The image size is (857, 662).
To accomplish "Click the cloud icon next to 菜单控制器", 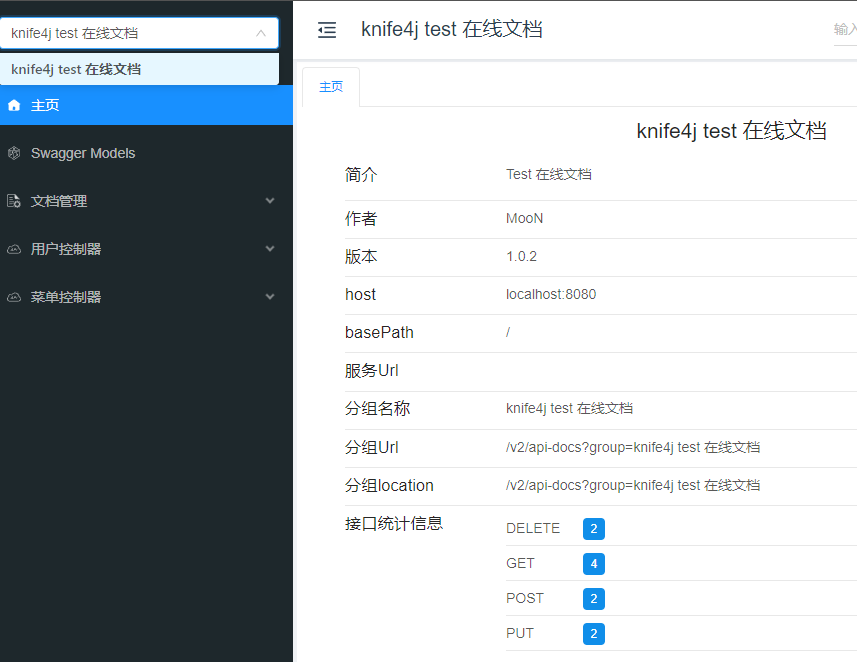I will point(14,297).
